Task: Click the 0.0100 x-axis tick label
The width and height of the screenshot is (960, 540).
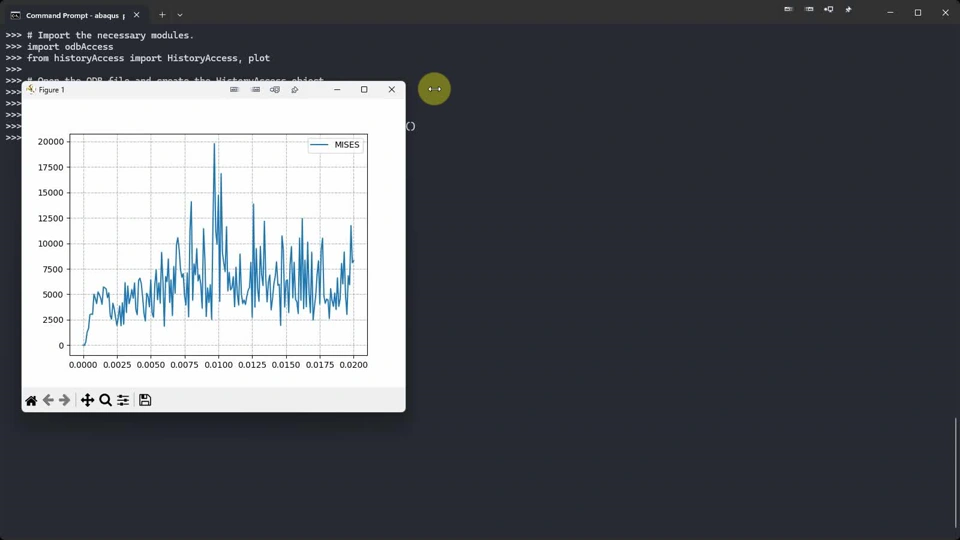Action: coord(219,365)
